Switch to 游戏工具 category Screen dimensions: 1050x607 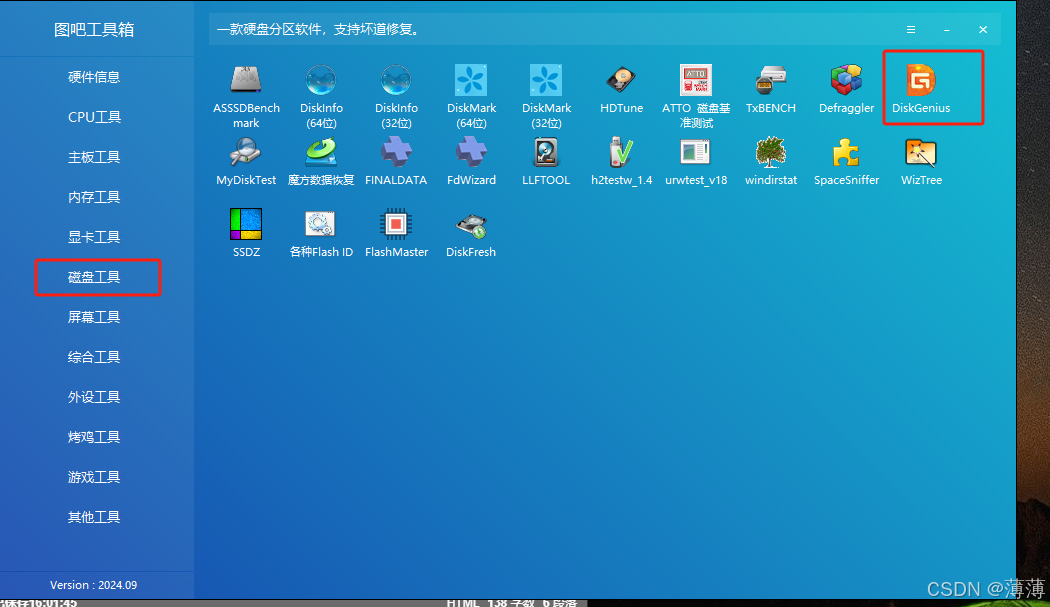94,477
